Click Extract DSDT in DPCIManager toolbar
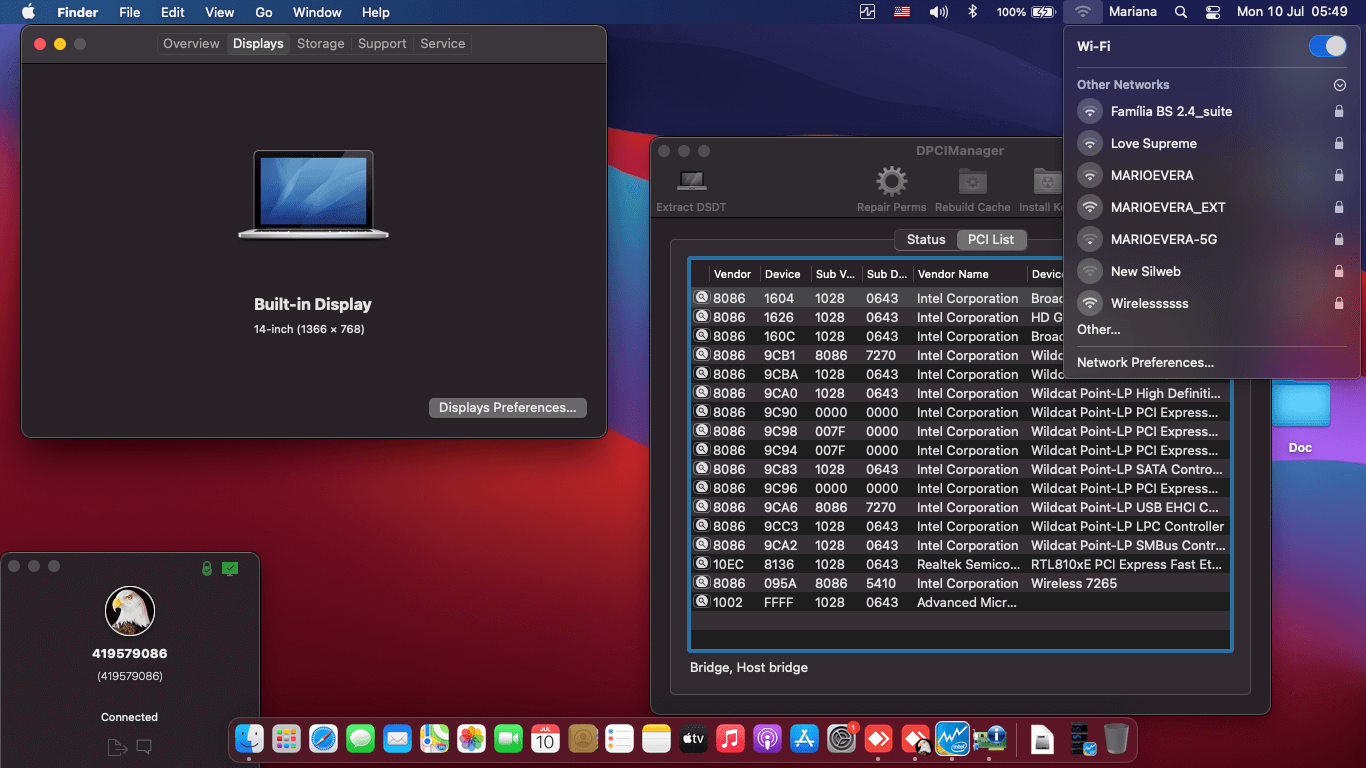 click(x=691, y=189)
